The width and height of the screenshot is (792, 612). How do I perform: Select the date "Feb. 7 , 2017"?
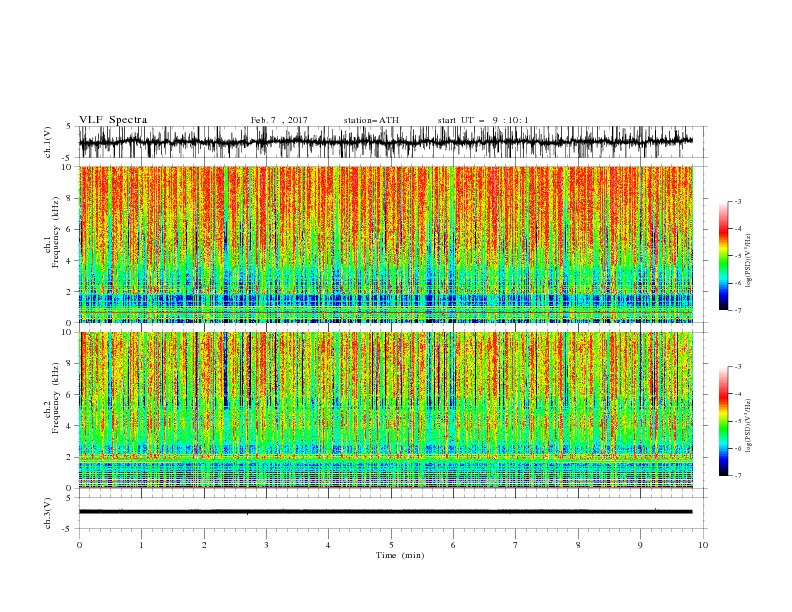pos(279,120)
